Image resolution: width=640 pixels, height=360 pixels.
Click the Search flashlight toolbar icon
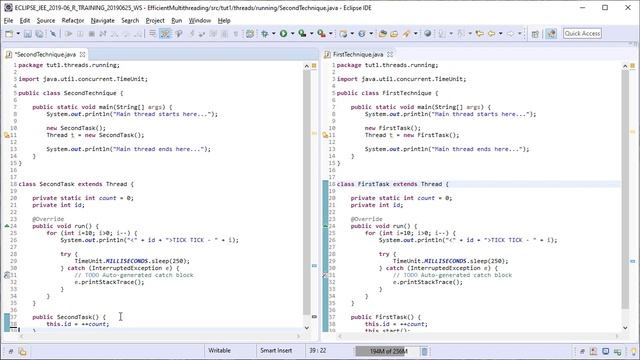[407, 34]
